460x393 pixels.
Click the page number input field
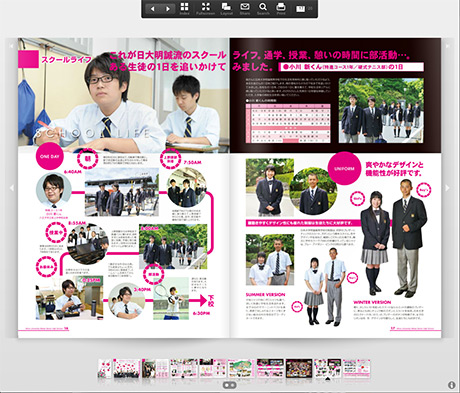tap(301, 9)
